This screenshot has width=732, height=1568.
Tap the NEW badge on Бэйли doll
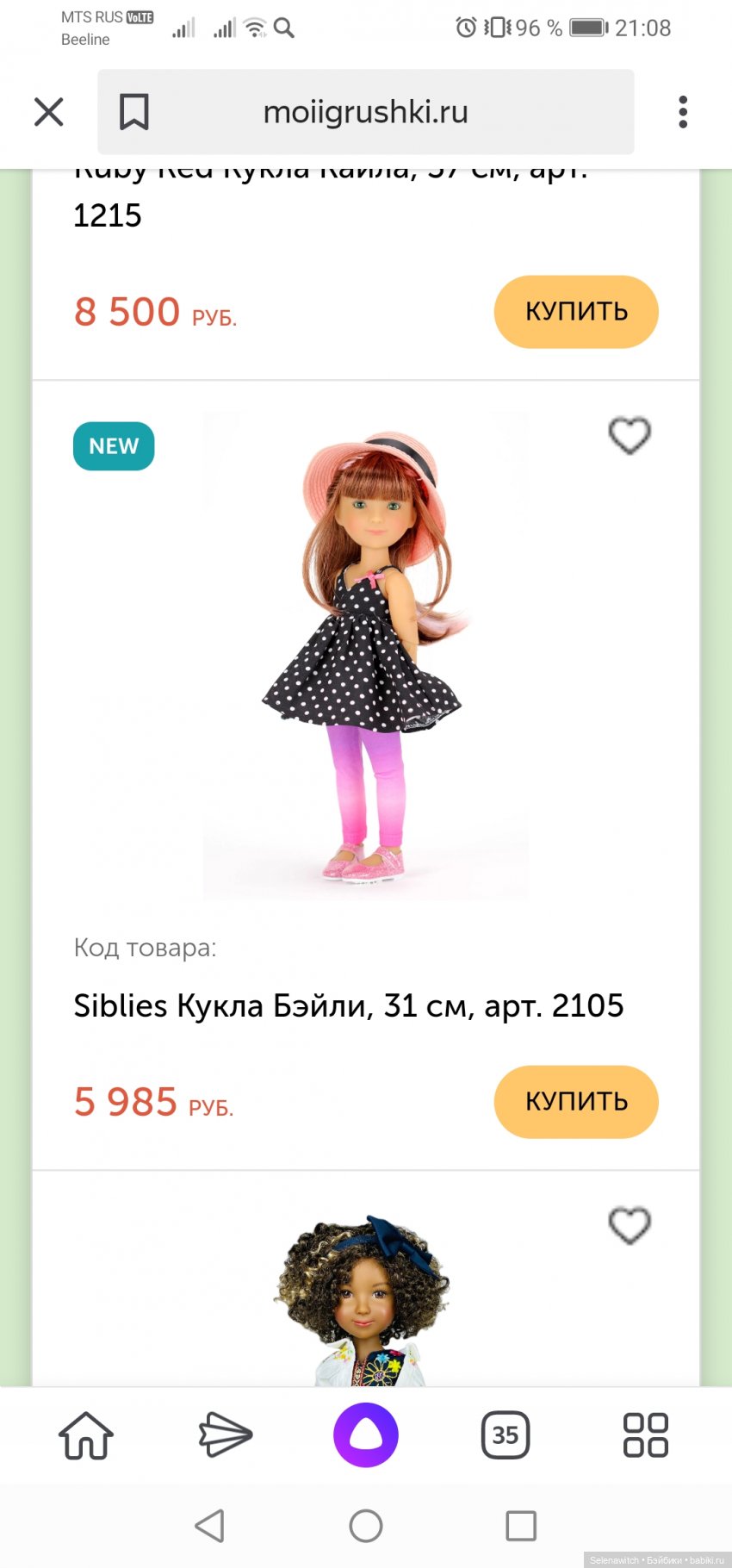114,446
